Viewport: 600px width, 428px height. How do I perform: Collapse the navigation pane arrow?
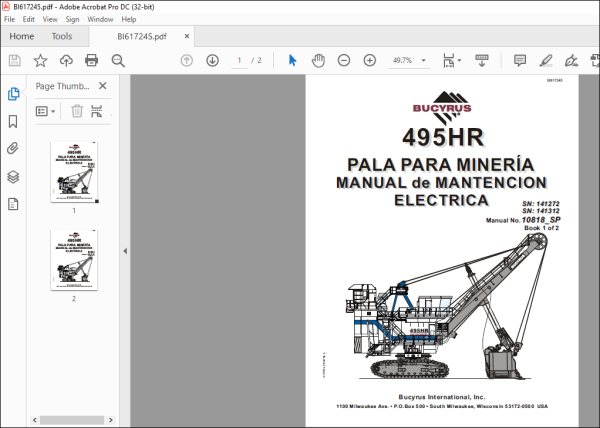tap(125, 251)
